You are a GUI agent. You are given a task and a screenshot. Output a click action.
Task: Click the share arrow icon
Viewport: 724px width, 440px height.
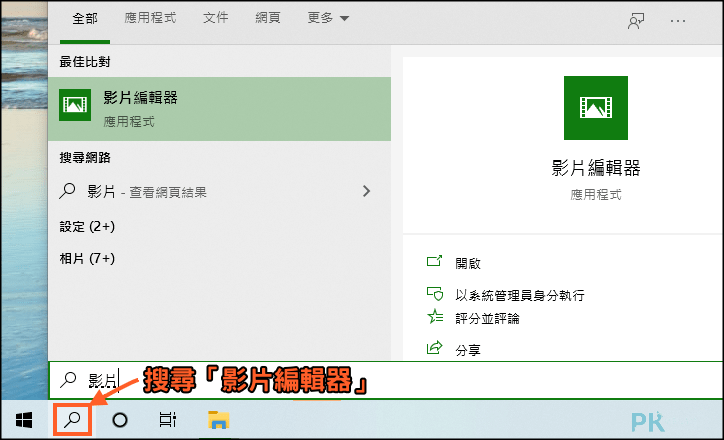point(434,348)
